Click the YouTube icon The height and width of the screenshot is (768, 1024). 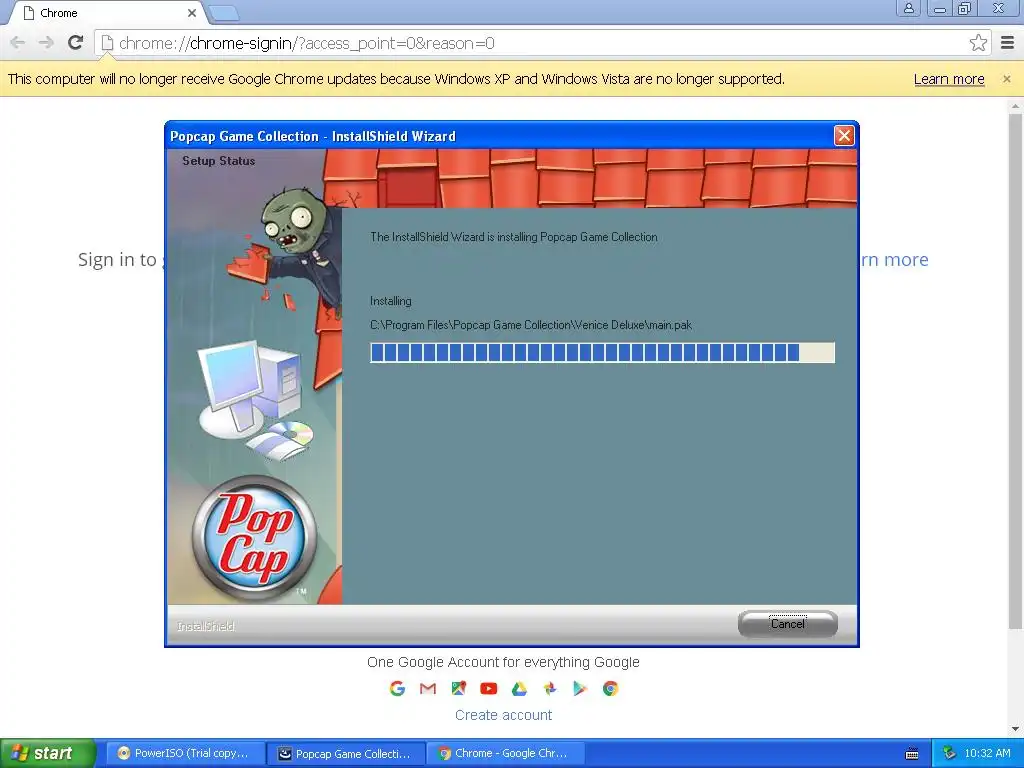[488, 688]
